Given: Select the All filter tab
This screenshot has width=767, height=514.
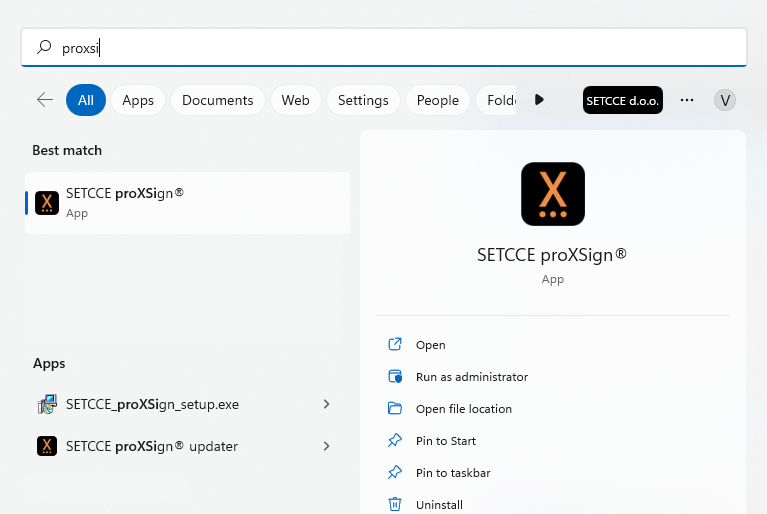Looking at the screenshot, I should [86, 100].
